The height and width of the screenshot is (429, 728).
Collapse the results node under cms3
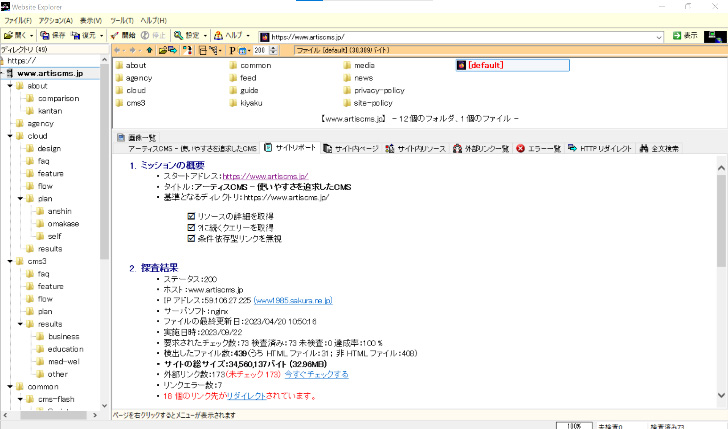(x=20, y=324)
